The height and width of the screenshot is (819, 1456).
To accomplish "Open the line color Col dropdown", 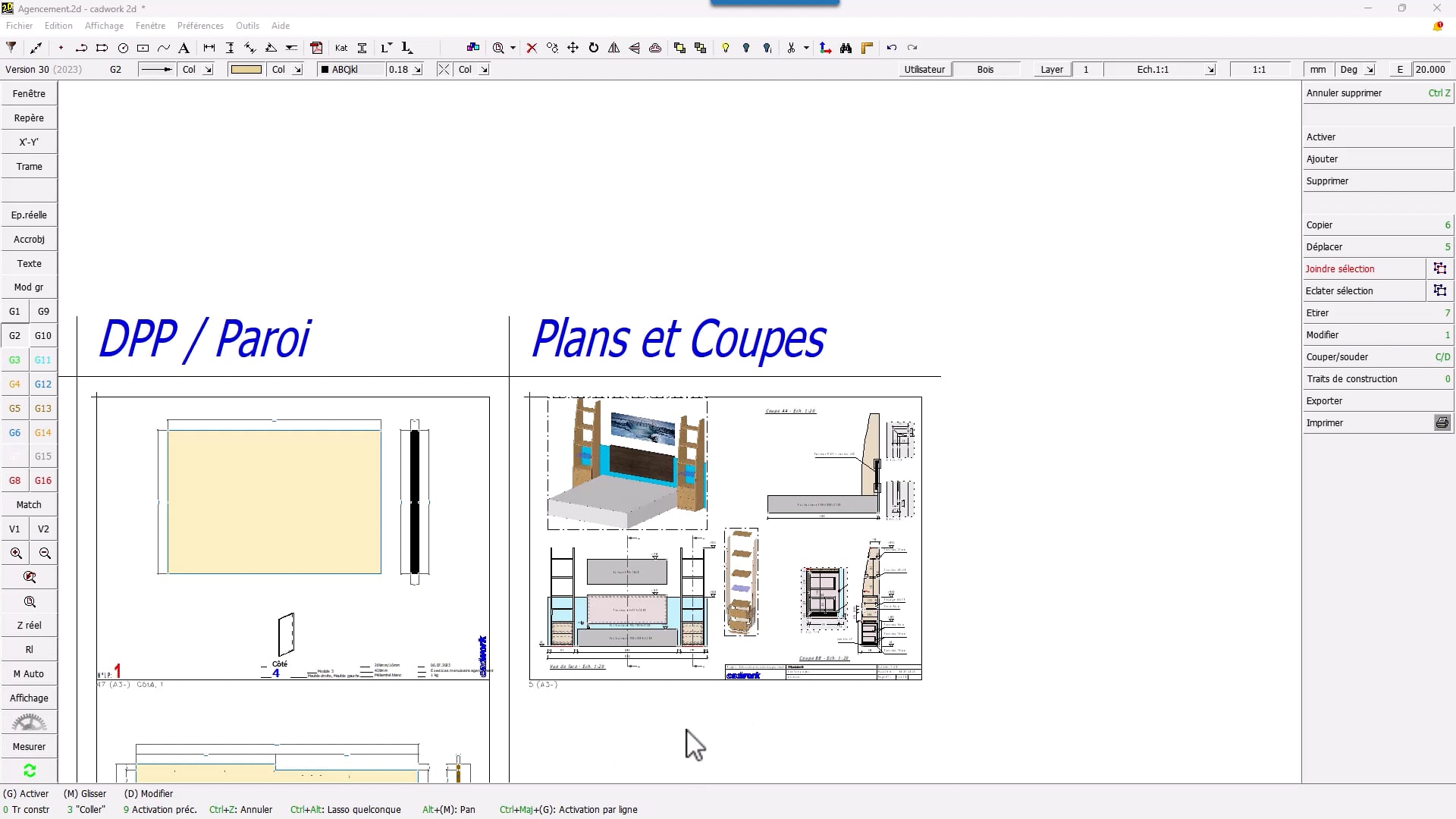I will point(208,69).
